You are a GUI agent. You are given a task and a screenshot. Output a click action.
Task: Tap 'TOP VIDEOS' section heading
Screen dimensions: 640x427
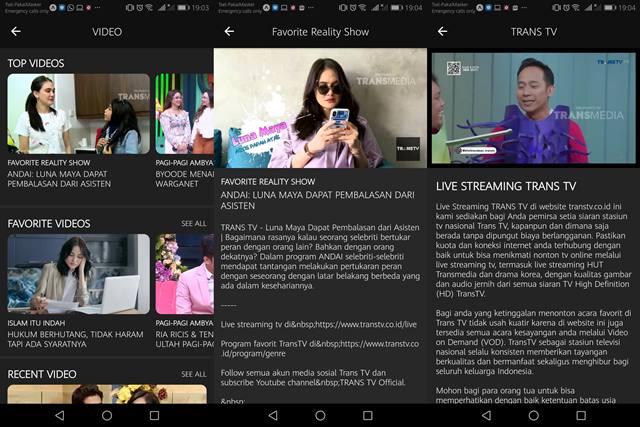[x=36, y=63]
